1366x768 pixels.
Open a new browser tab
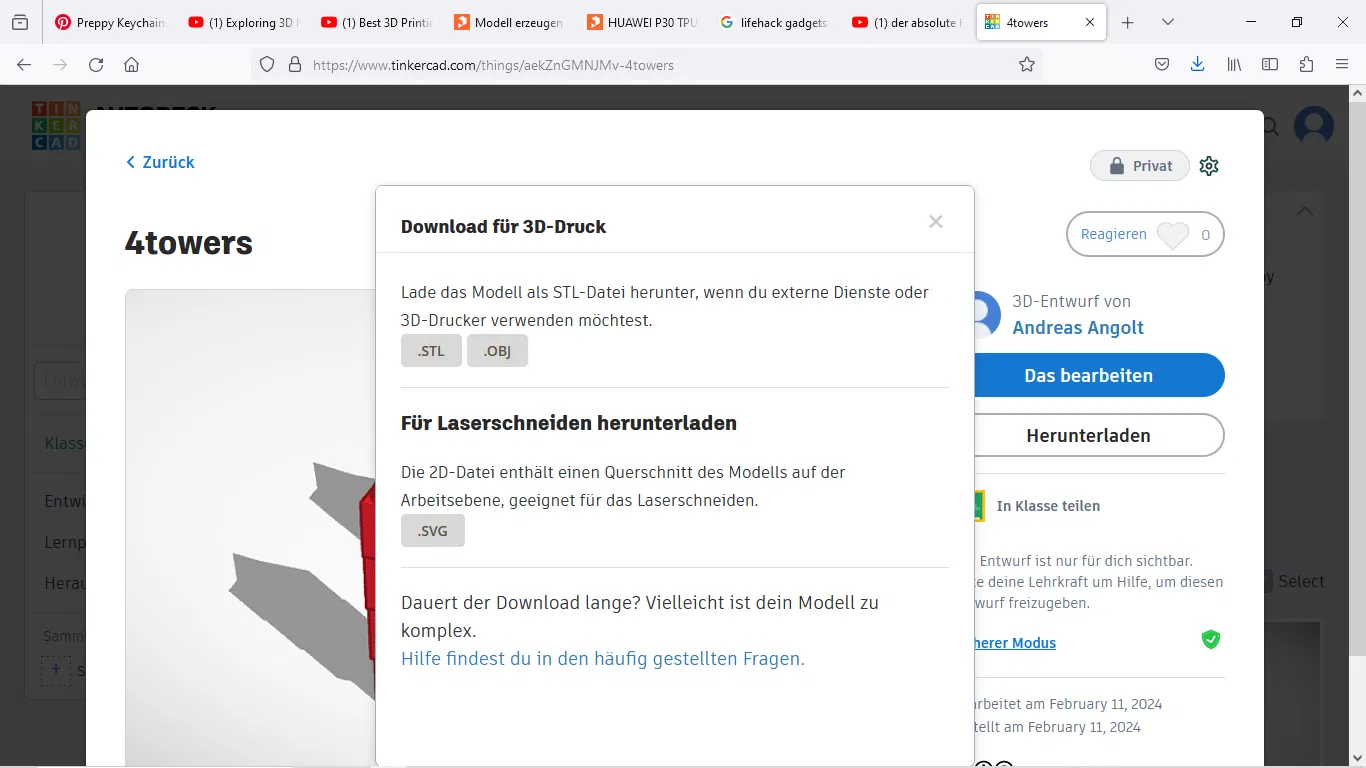pos(1128,22)
